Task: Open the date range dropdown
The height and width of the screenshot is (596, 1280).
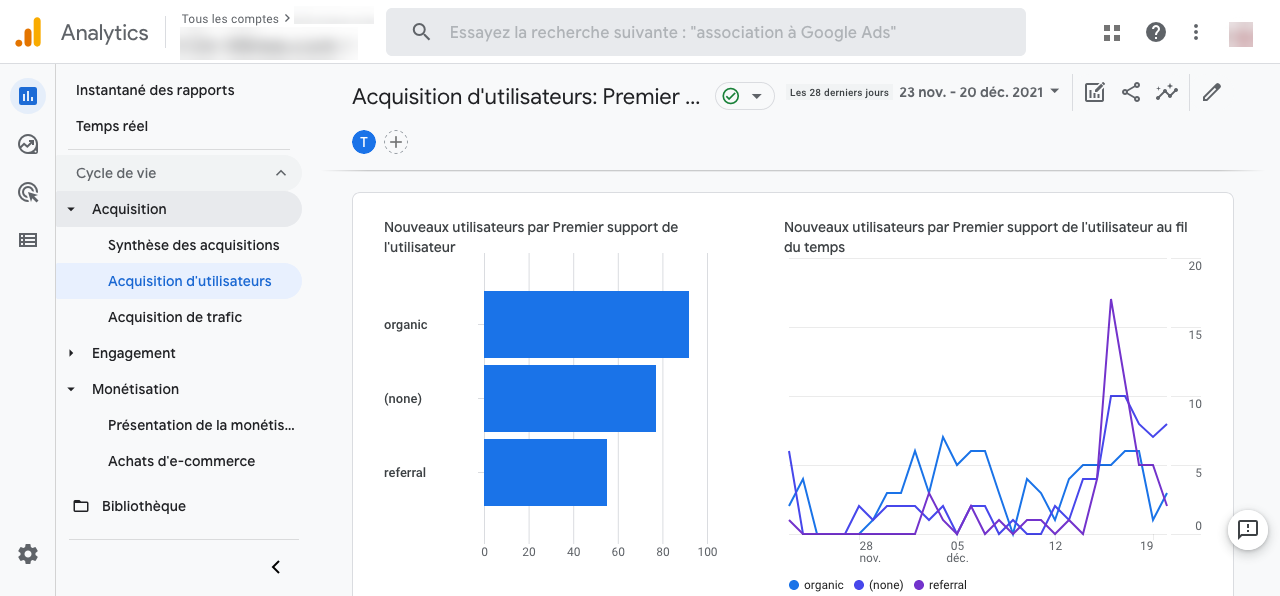Action: pos(979,93)
